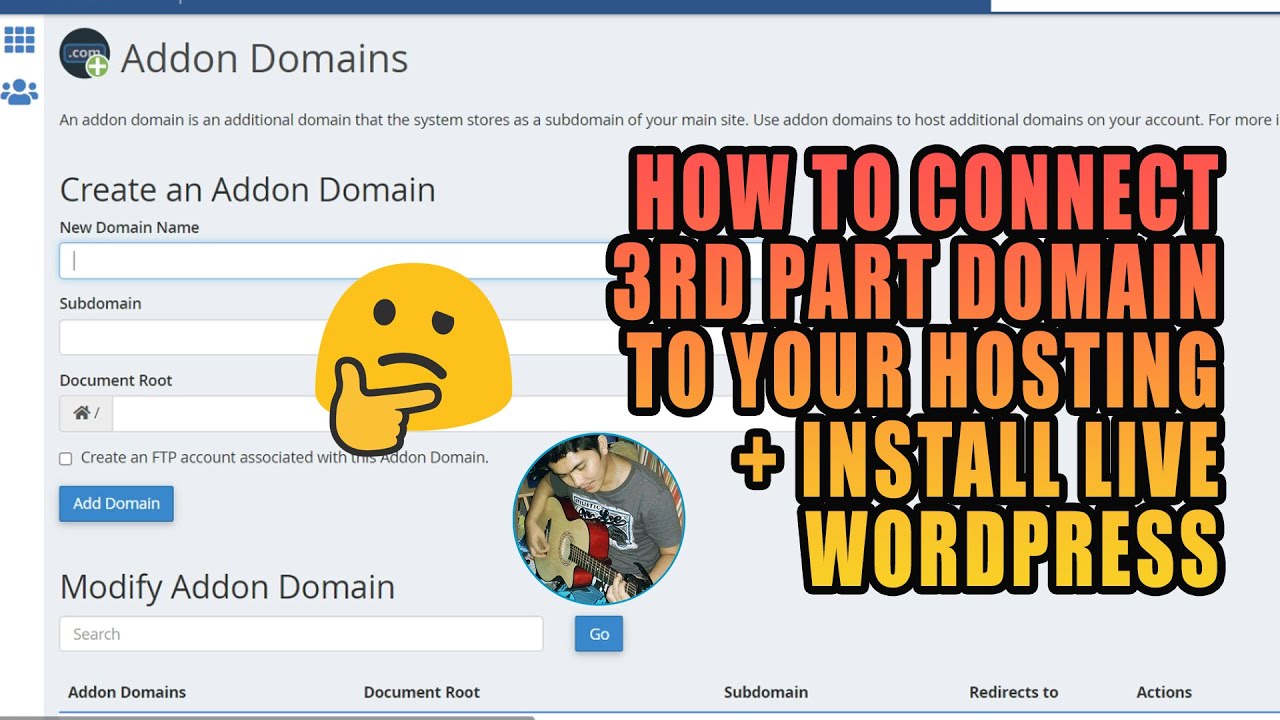Open the cPanel apps grid icon
This screenshot has width=1280, height=720.
pos(19,40)
